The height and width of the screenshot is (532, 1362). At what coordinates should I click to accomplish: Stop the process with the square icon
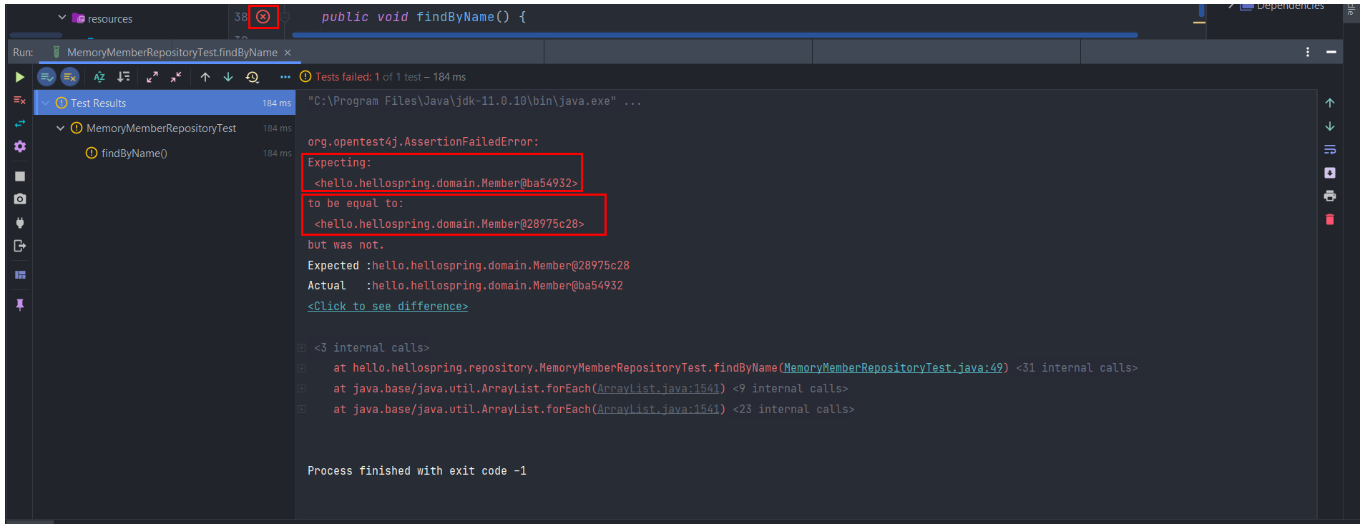19,176
